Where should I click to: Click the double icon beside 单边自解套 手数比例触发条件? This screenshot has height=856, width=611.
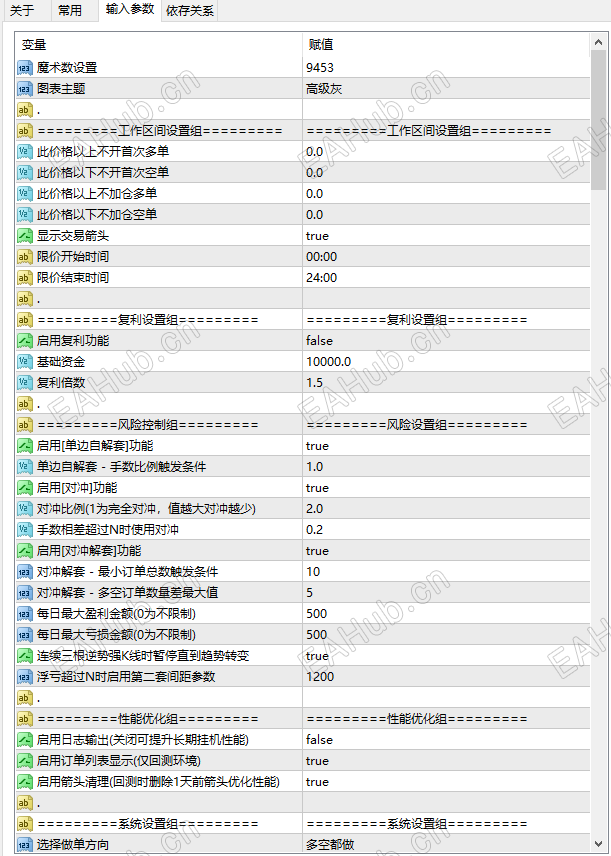coord(25,467)
